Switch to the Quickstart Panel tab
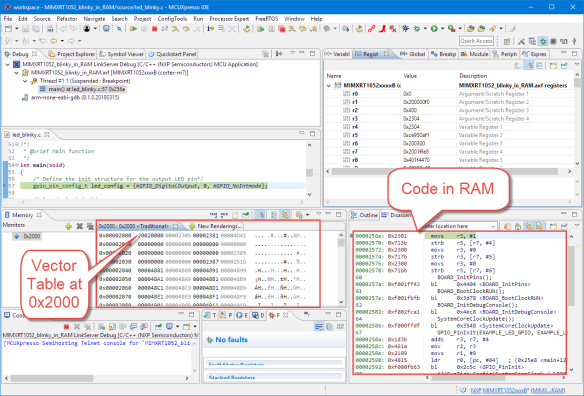The height and width of the screenshot is (396, 584). [172, 54]
